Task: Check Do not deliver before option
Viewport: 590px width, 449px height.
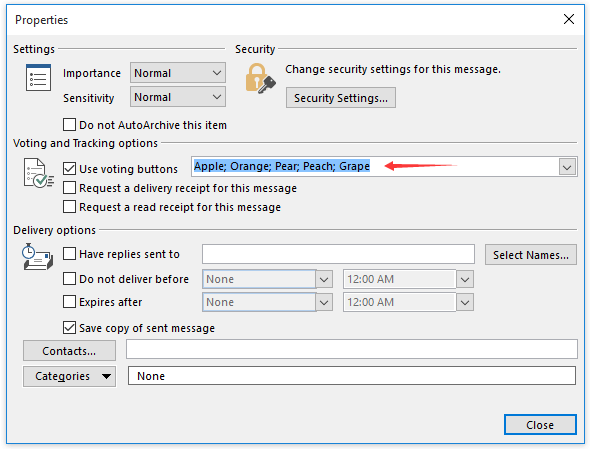Action: pos(69,279)
